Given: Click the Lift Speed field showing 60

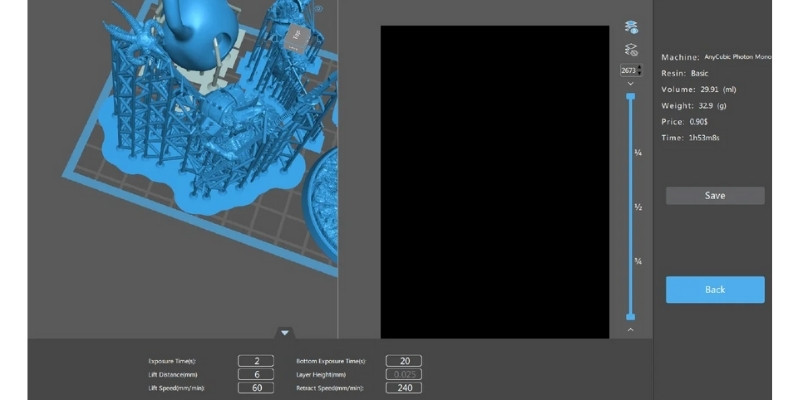Looking at the screenshot, I should point(256,388).
